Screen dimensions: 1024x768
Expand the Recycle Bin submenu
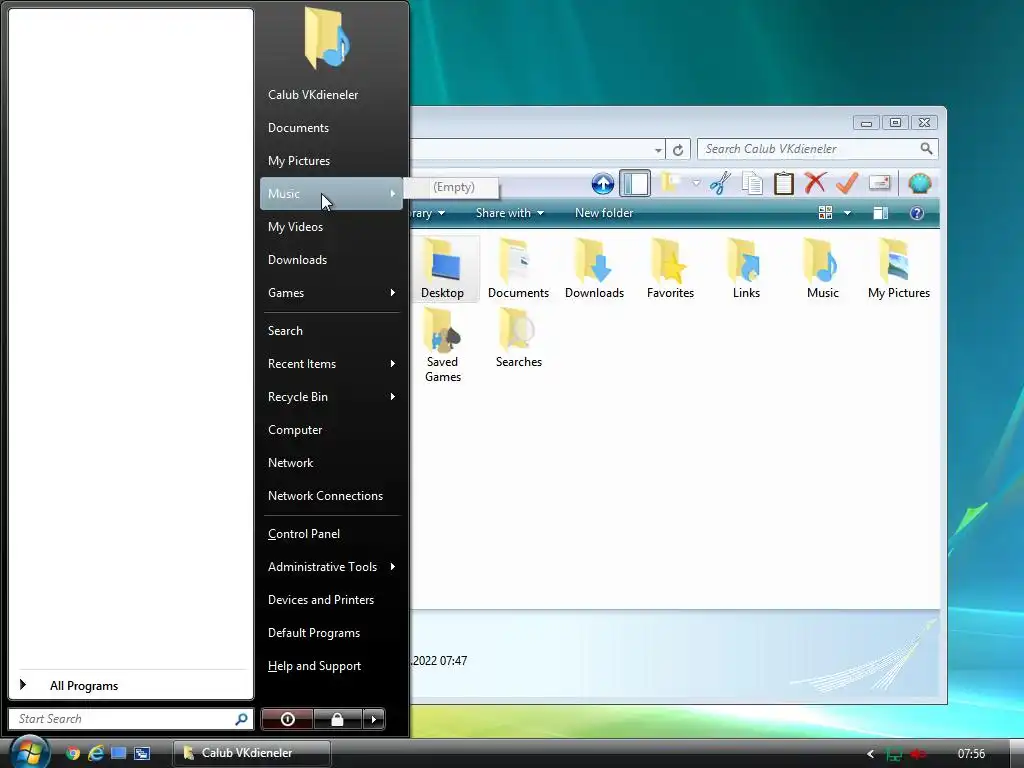[x=331, y=396]
